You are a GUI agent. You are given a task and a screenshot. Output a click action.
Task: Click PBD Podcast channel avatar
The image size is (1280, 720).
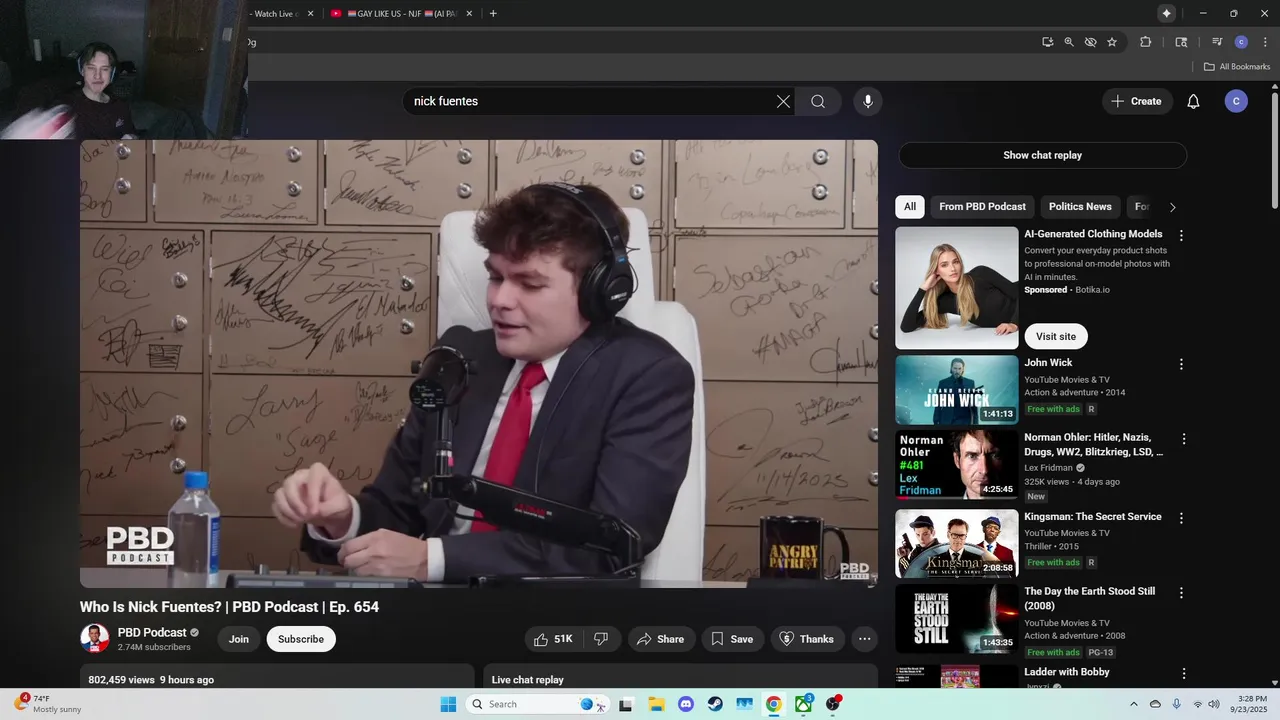pyautogui.click(x=95, y=639)
